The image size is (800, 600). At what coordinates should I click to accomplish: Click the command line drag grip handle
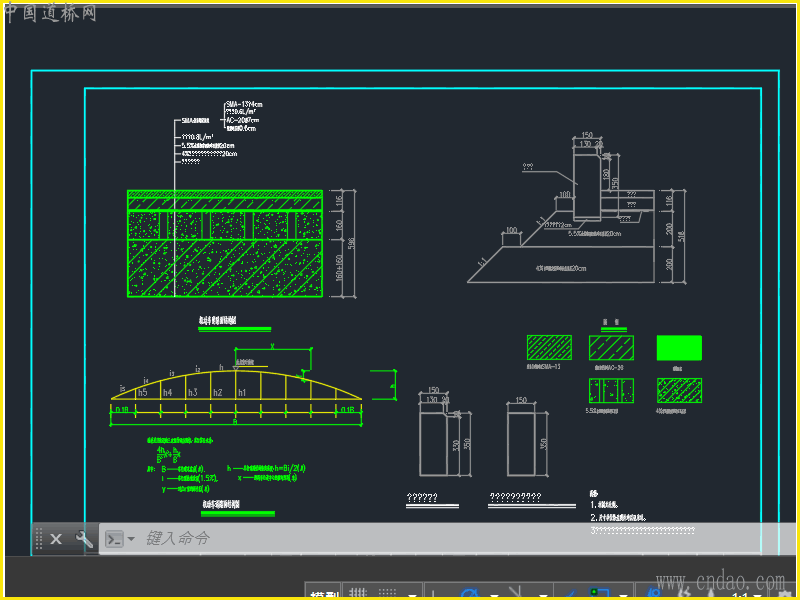[39, 539]
